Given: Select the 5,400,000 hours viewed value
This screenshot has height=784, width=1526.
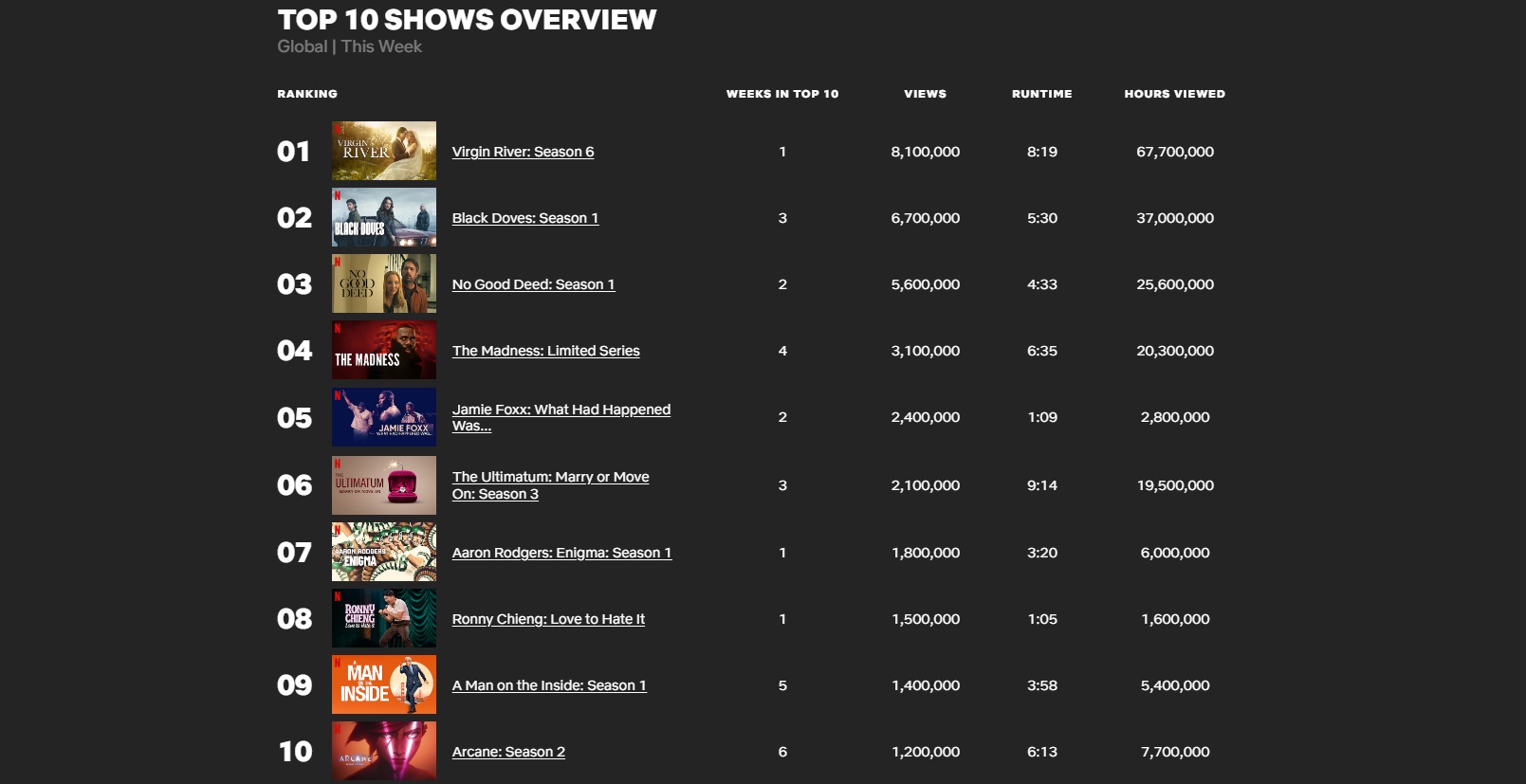Looking at the screenshot, I should 1175,685.
